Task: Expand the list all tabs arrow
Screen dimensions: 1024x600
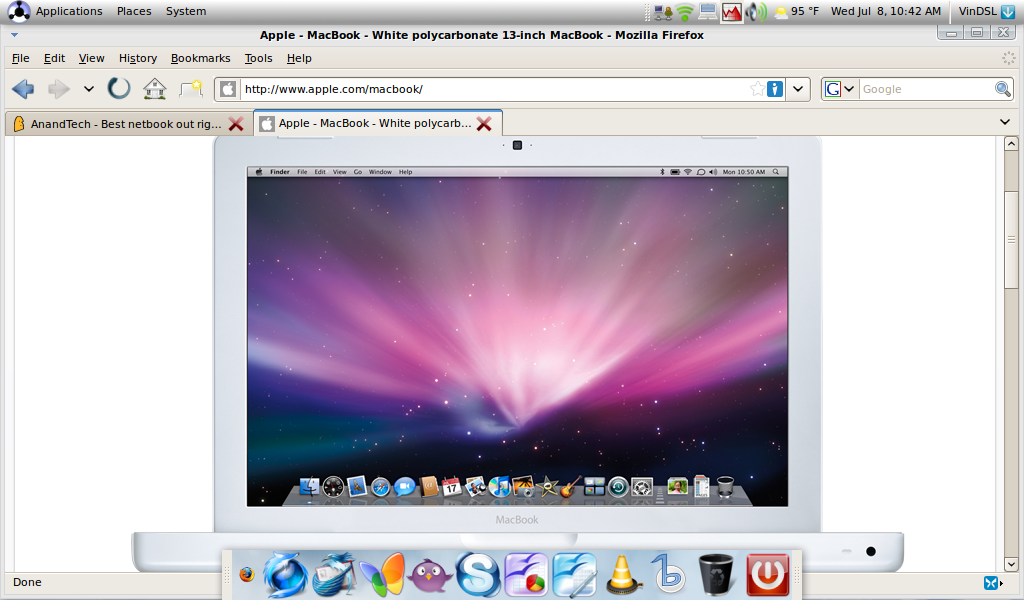Action: (x=1005, y=122)
